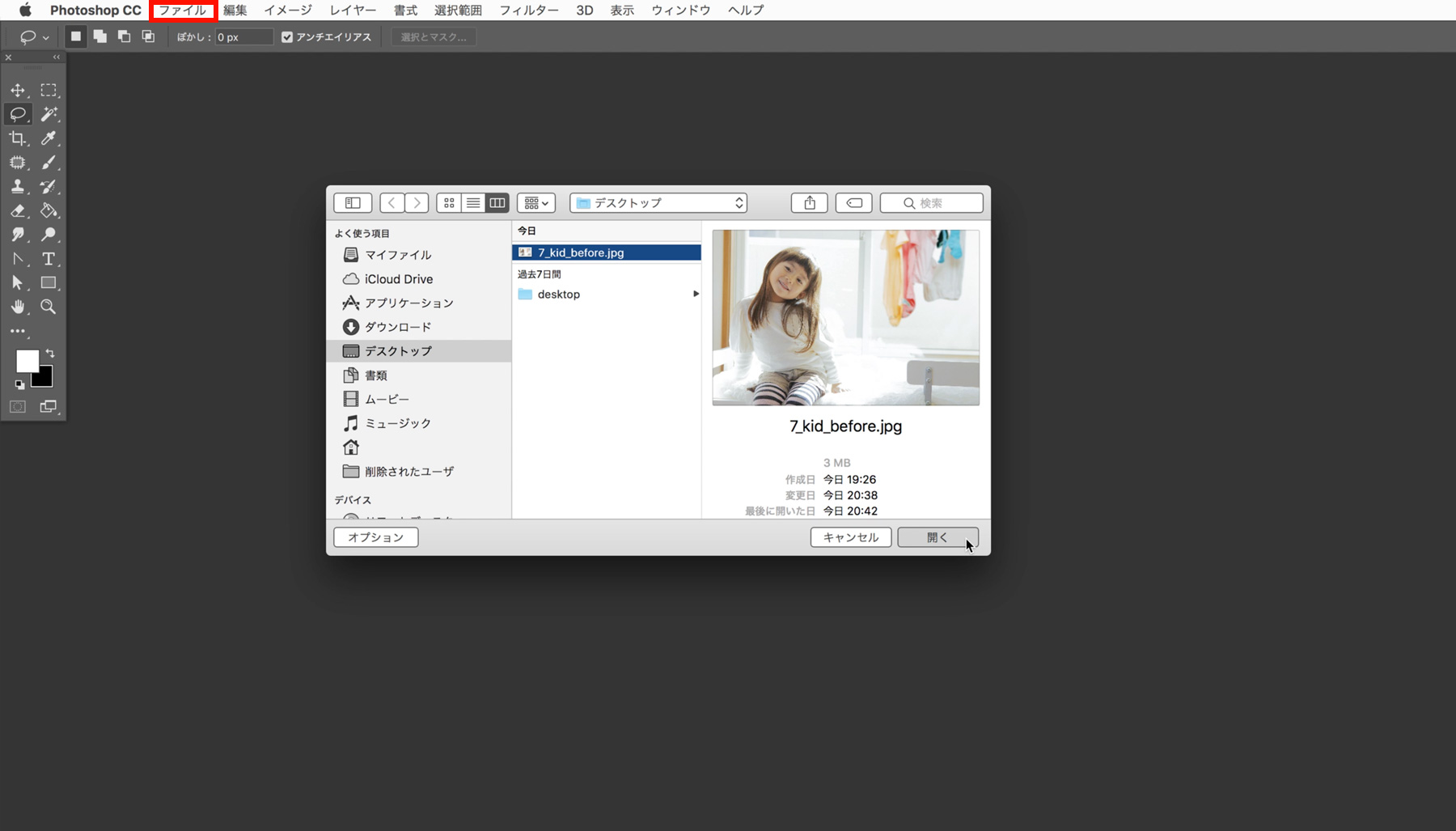
Task: Select the History Brush tool
Action: pyautogui.click(x=49, y=186)
